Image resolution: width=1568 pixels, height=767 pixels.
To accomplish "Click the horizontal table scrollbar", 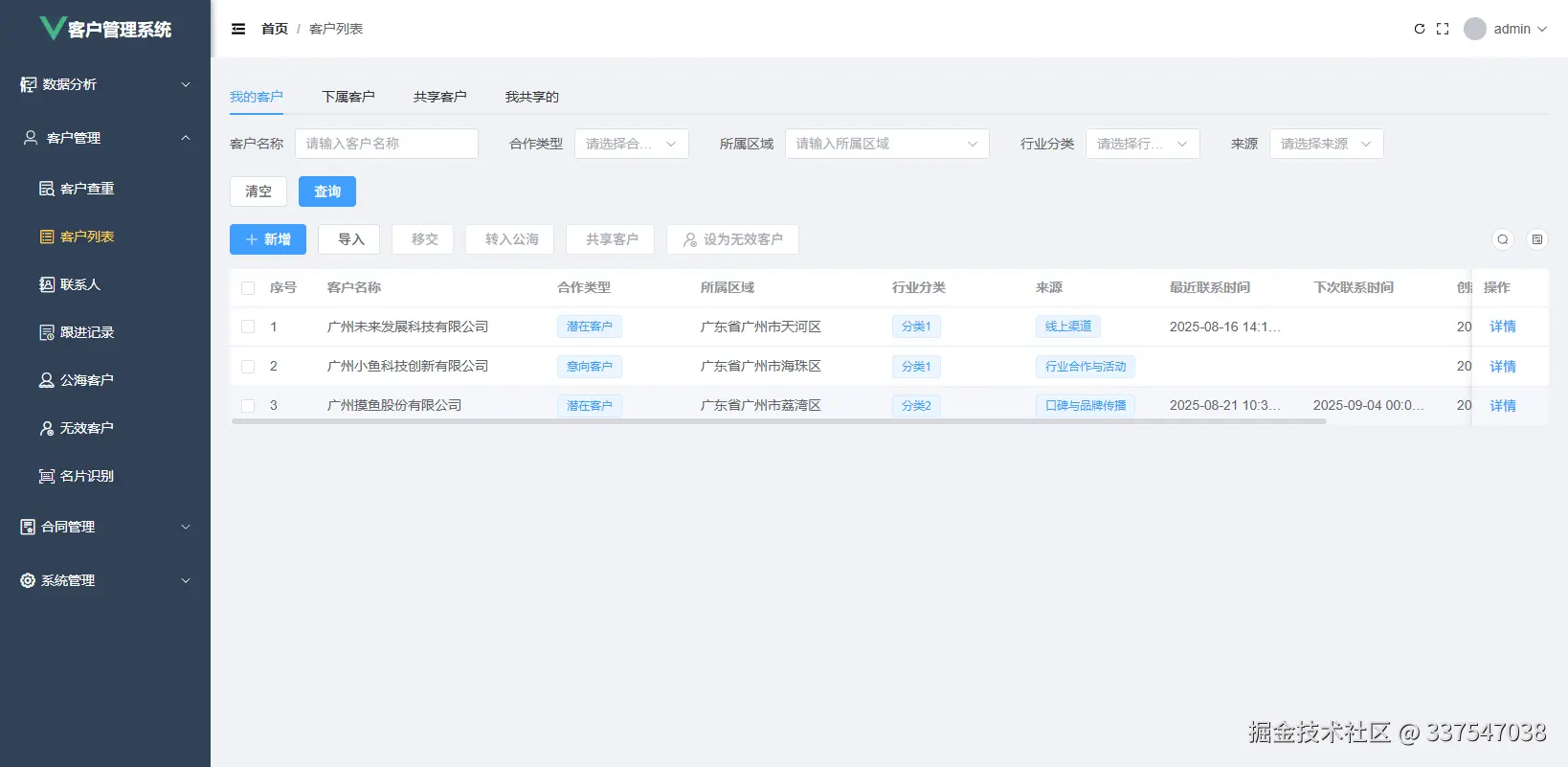I will coord(779,421).
